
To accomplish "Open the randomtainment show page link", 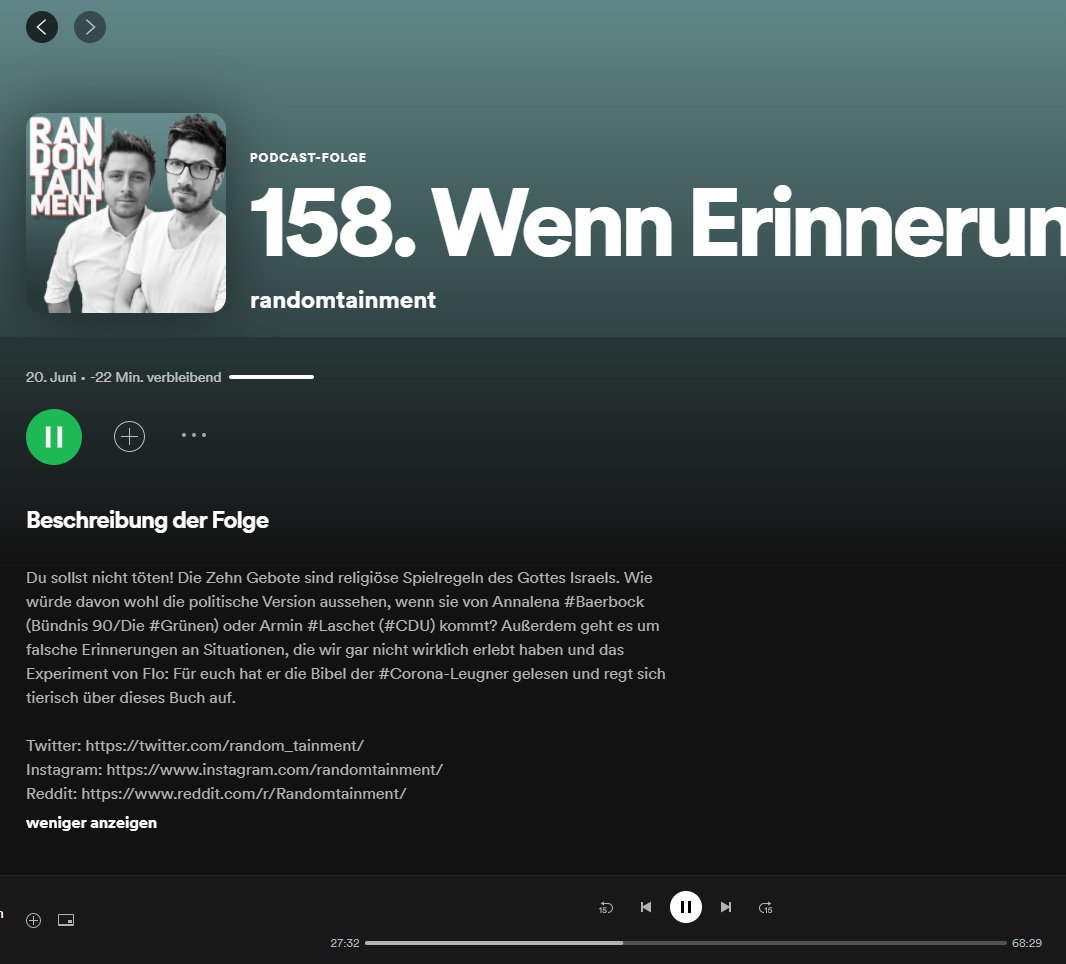I will (343, 300).
